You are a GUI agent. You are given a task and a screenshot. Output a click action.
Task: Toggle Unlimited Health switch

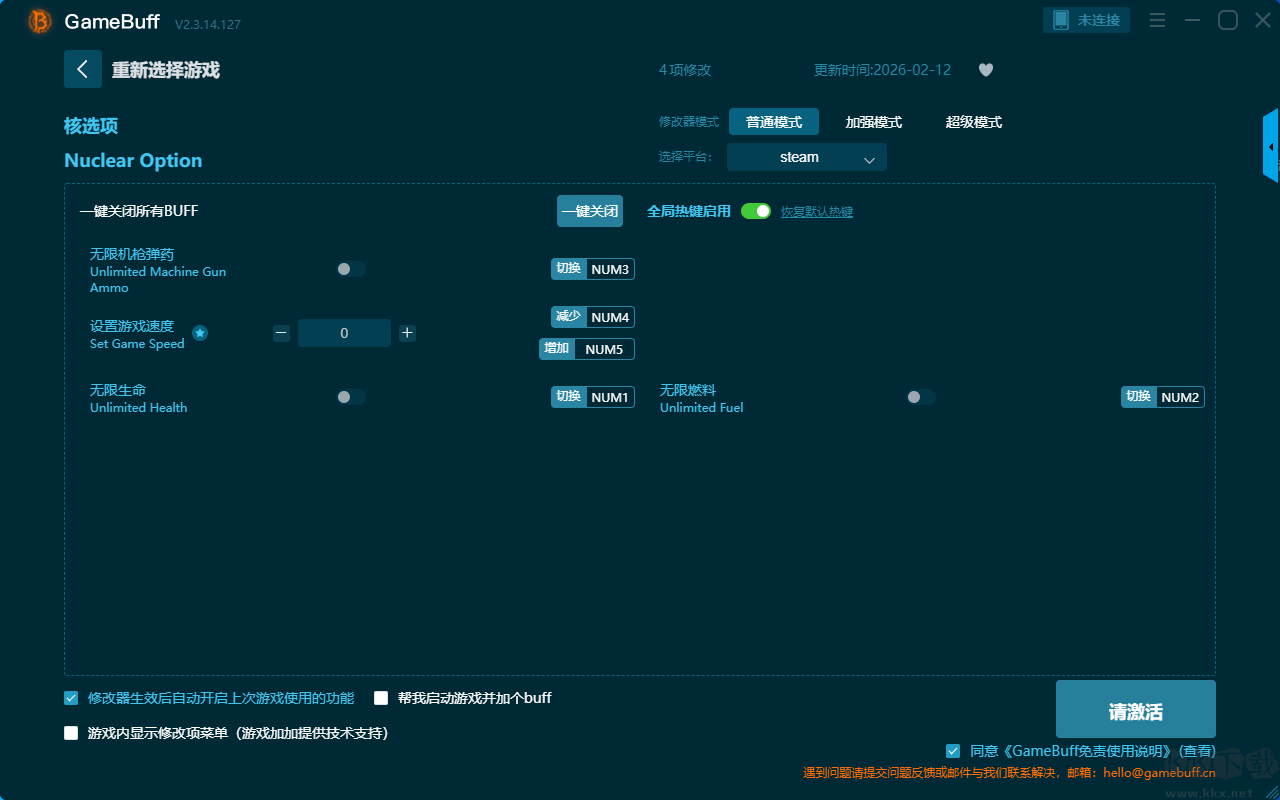pyautogui.click(x=351, y=397)
